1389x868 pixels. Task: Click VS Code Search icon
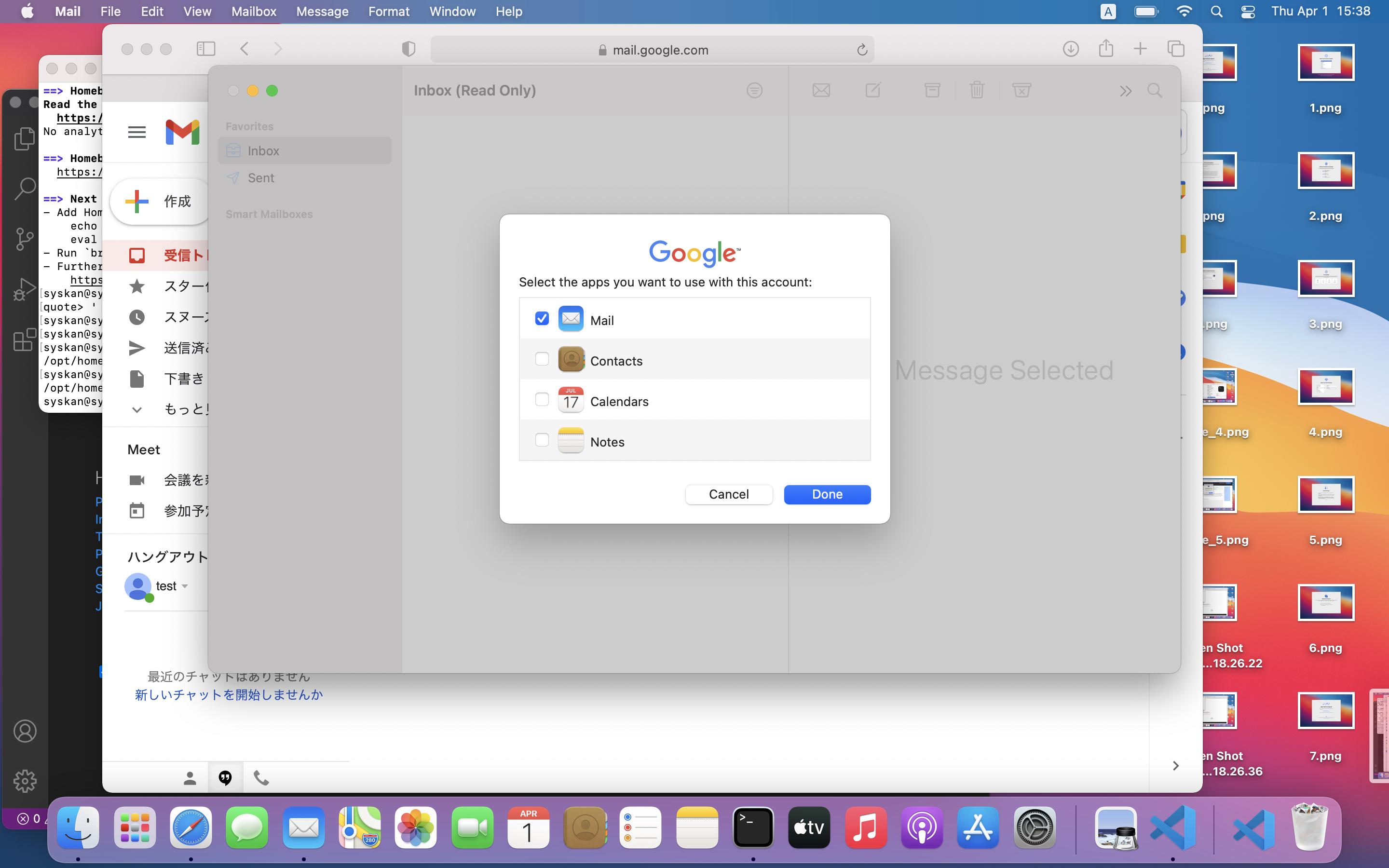24,188
